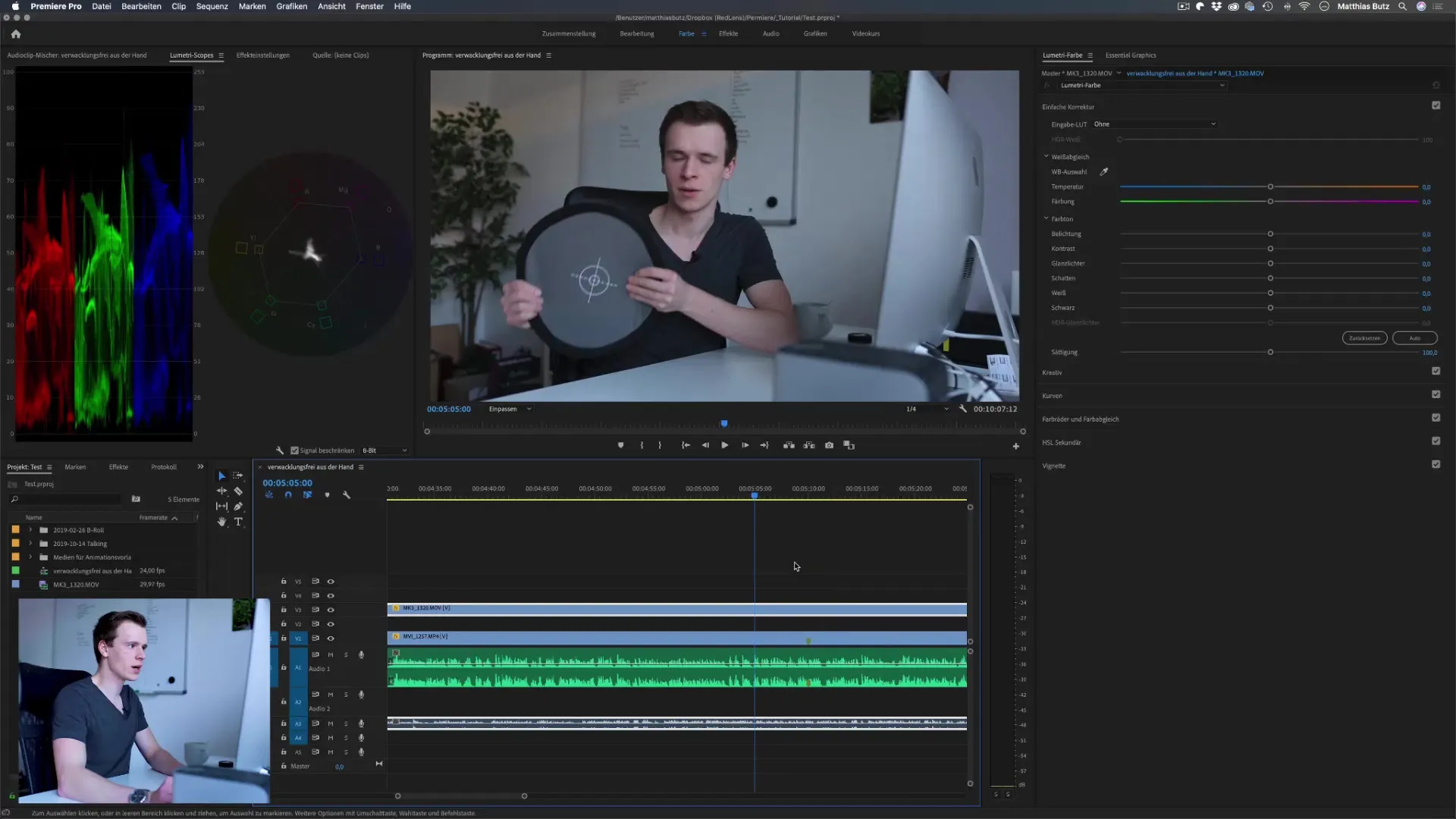Open Button Editor plus icon
This screenshot has height=819, width=1456.
(1015, 447)
